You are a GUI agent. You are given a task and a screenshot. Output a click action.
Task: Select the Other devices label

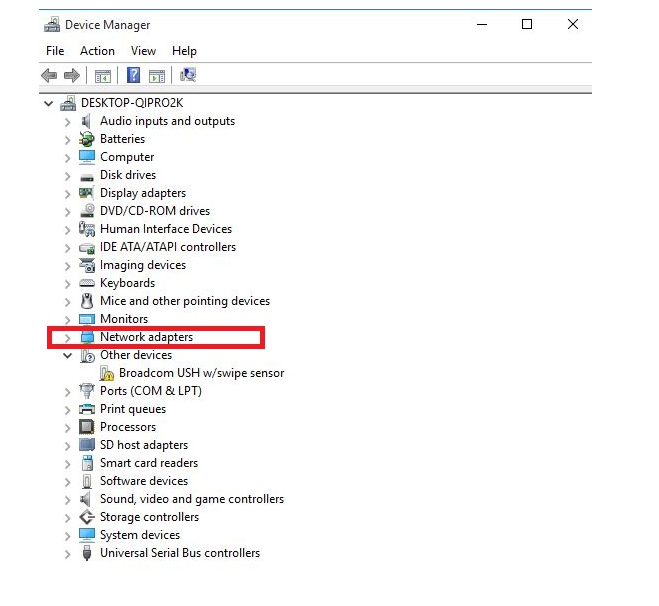136,355
